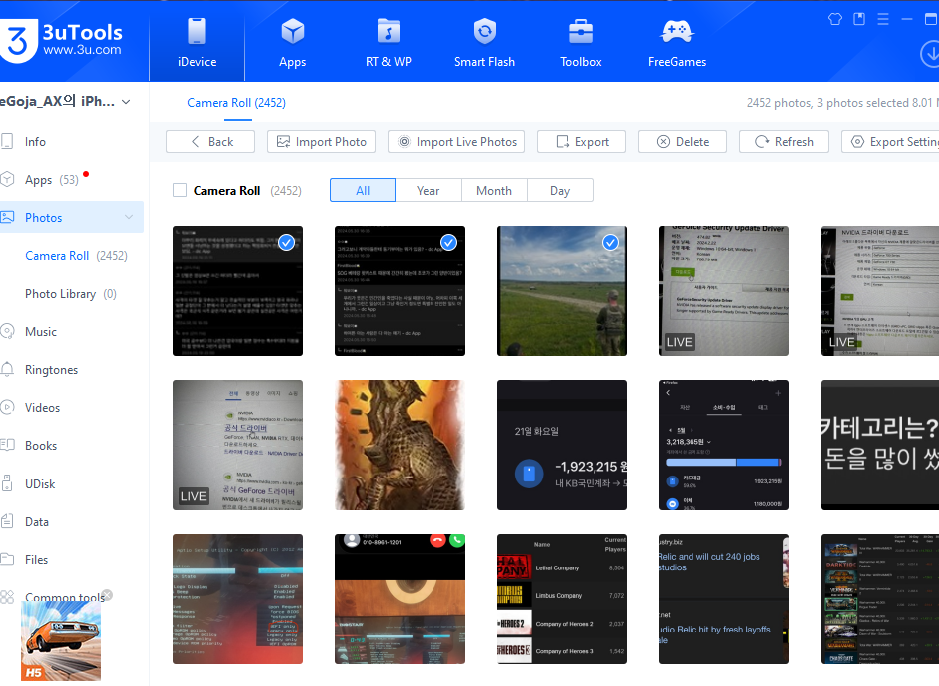Open the hamburger menu in title bar
Image resolution: width=939 pixels, height=686 pixels.
click(x=883, y=19)
